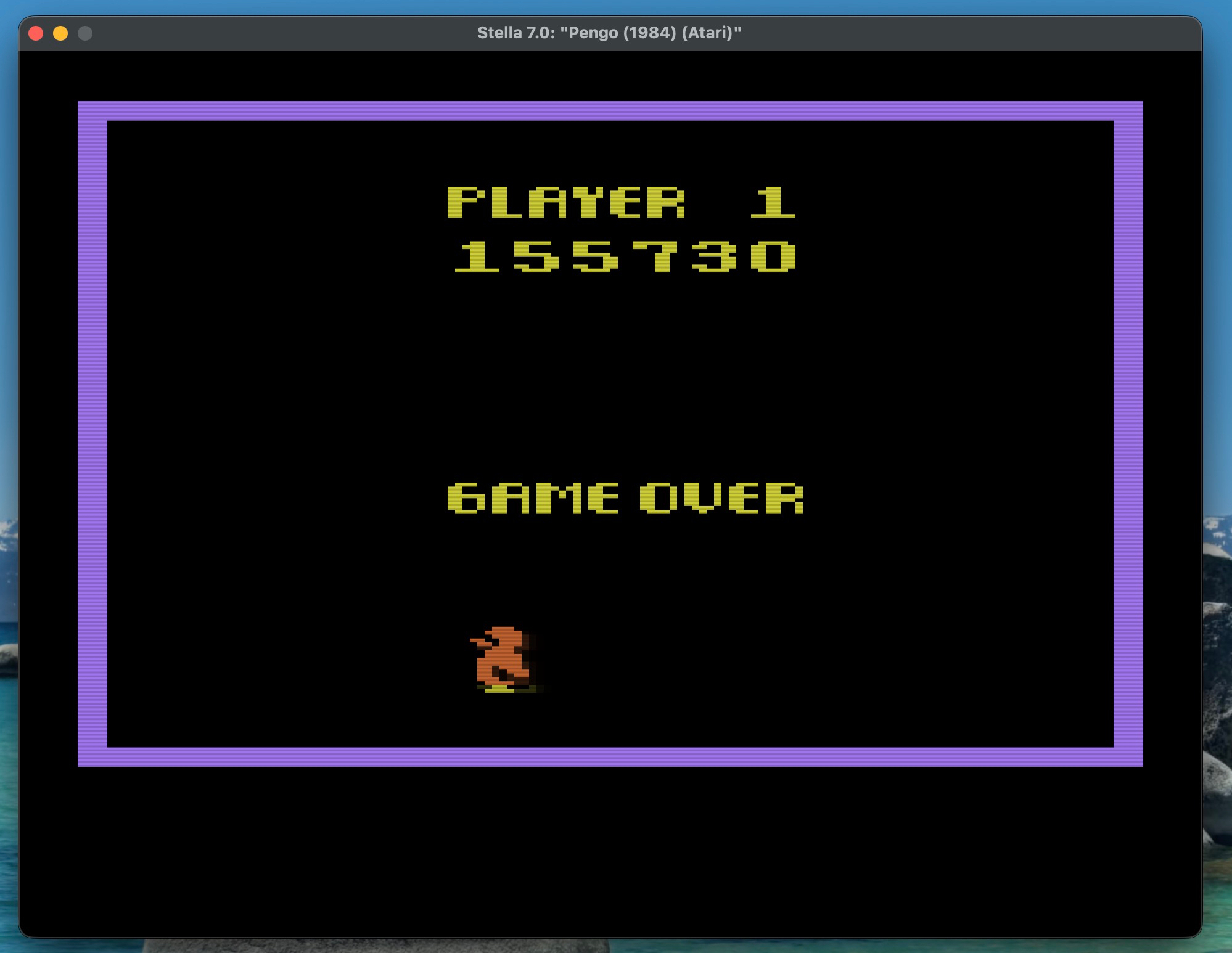This screenshot has width=1232, height=953.
Task: Click the orange Pengo penguin sprite
Action: [503, 659]
